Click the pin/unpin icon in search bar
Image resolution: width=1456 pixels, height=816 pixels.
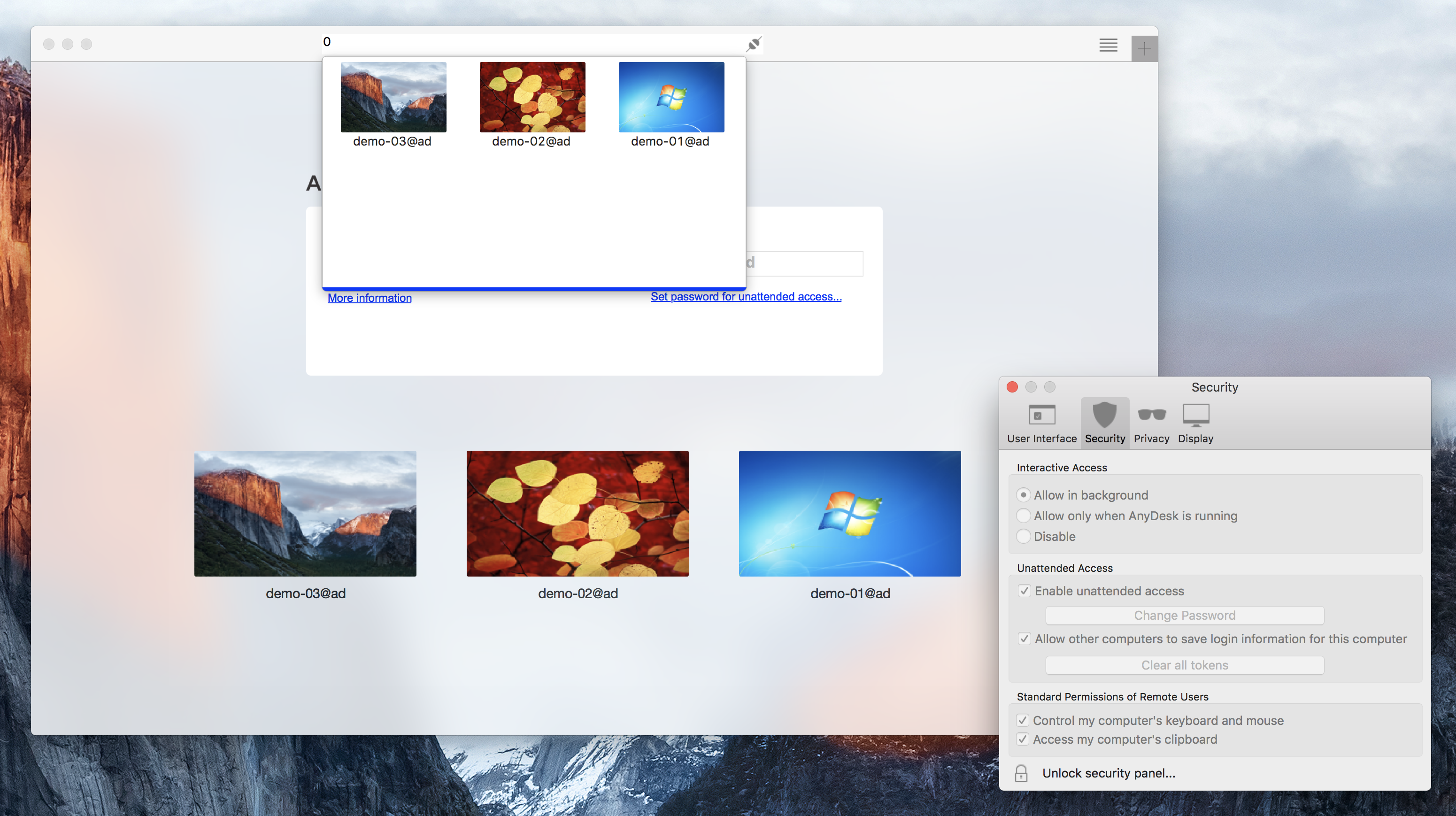(x=756, y=43)
